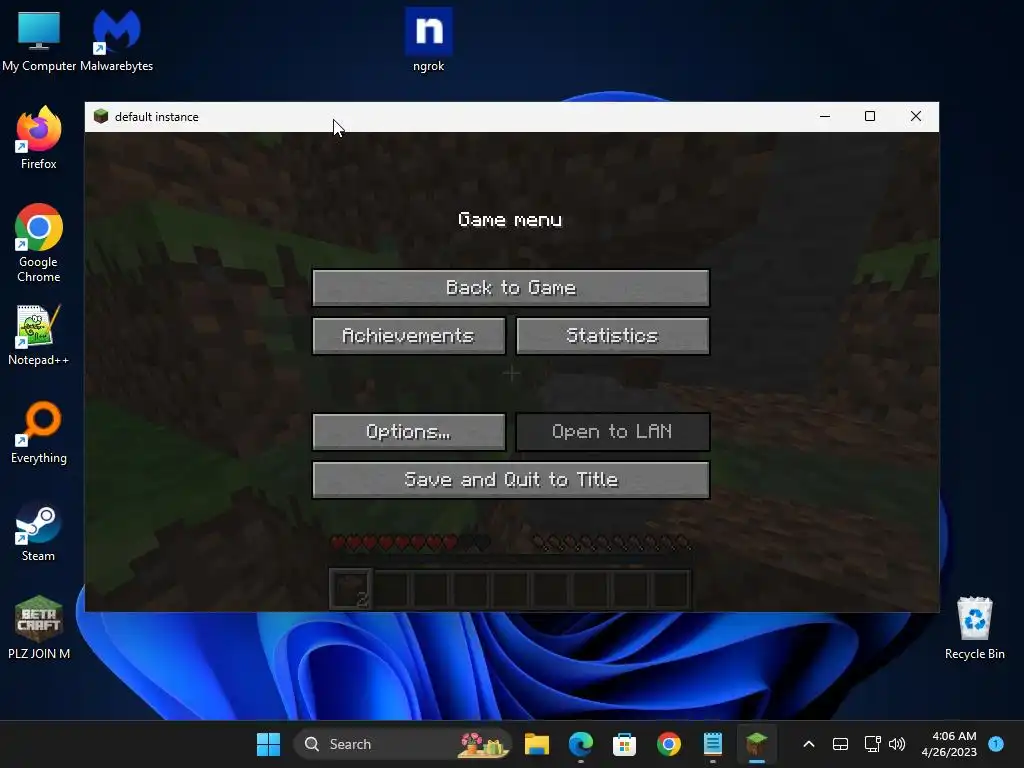Click the Open to LAN button

(x=613, y=432)
